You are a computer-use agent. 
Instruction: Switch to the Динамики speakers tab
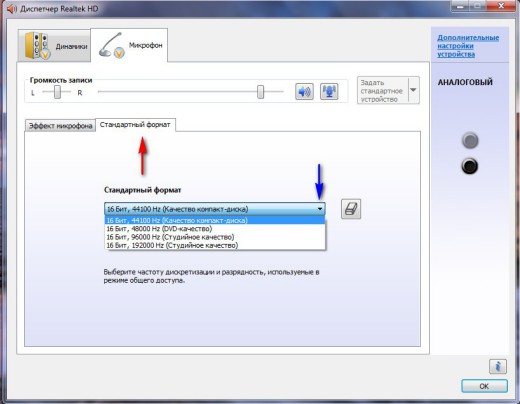(x=54, y=46)
